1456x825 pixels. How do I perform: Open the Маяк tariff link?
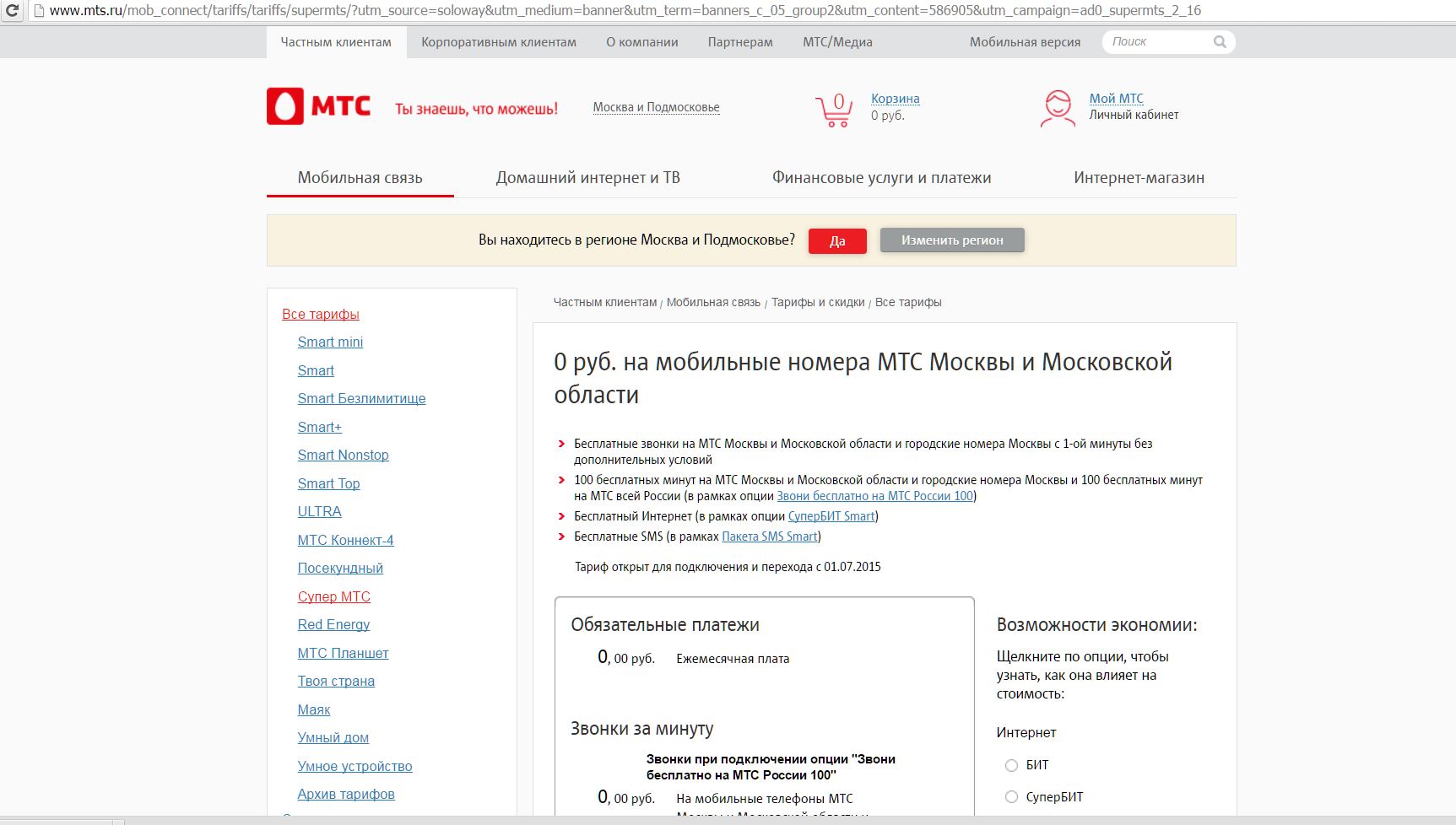point(314,709)
